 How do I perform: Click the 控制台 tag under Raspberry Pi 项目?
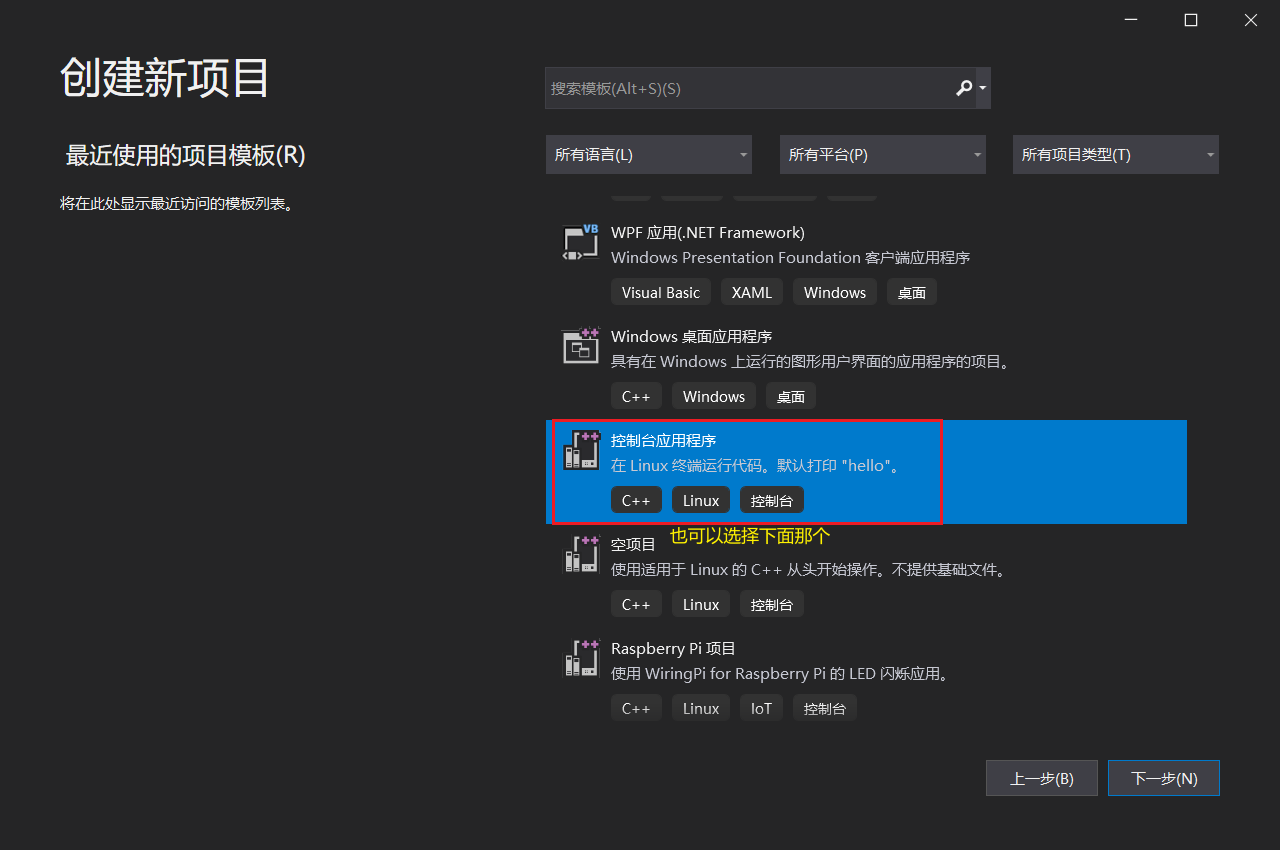point(825,708)
